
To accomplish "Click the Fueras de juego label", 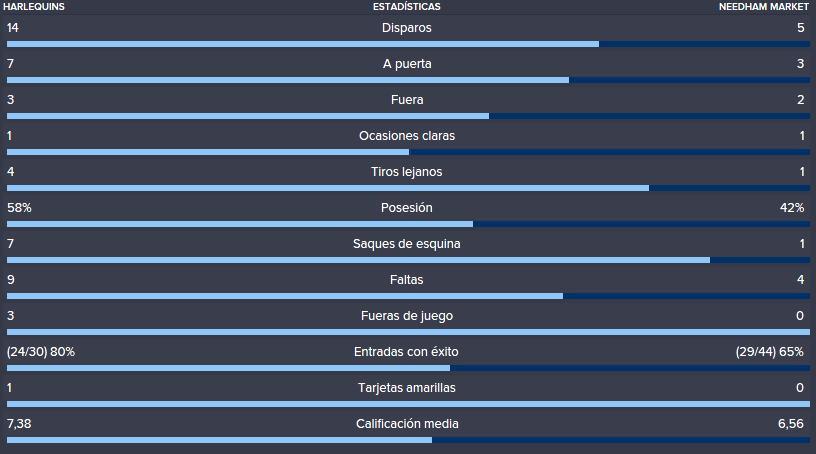I will [x=407, y=316].
